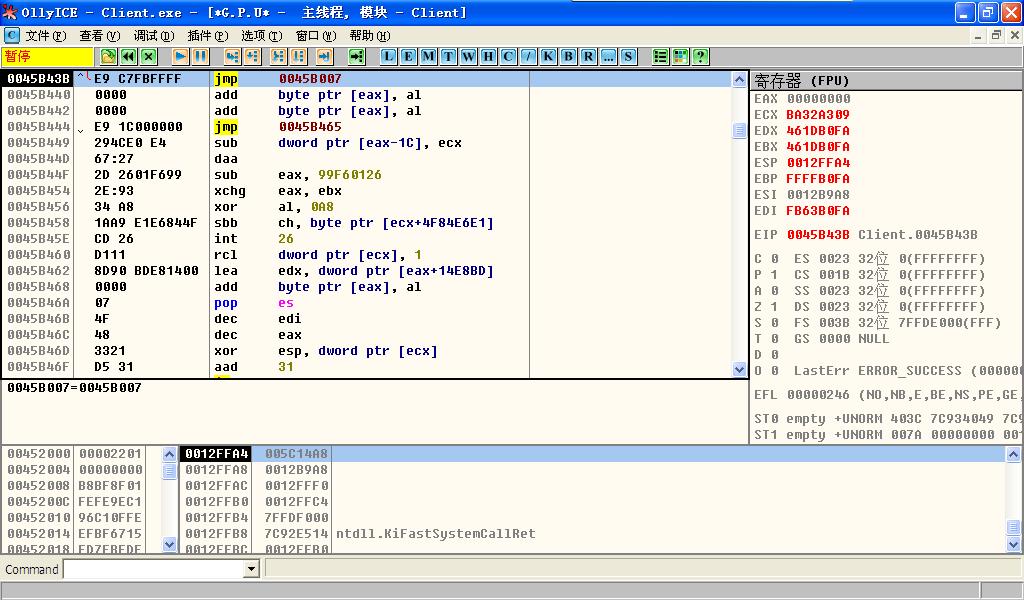Image resolution: width=1024 pixels, height=600 pixels.
Task: Click inside the Command input field
Action: tap(154, 569)
